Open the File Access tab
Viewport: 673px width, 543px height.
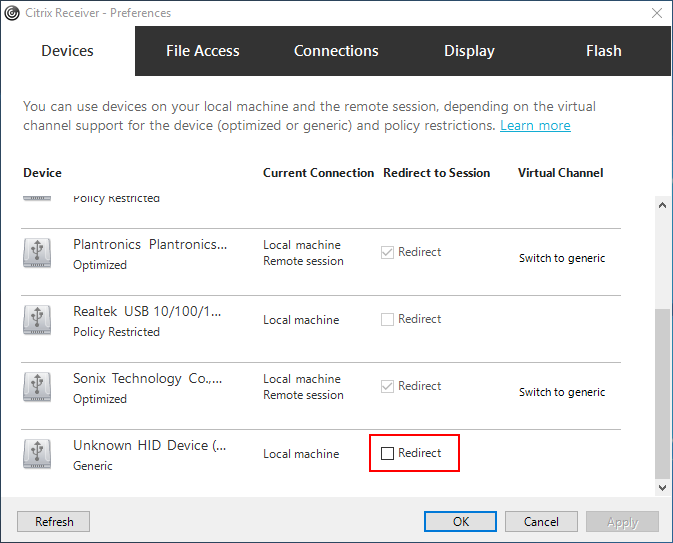[203, 51]
